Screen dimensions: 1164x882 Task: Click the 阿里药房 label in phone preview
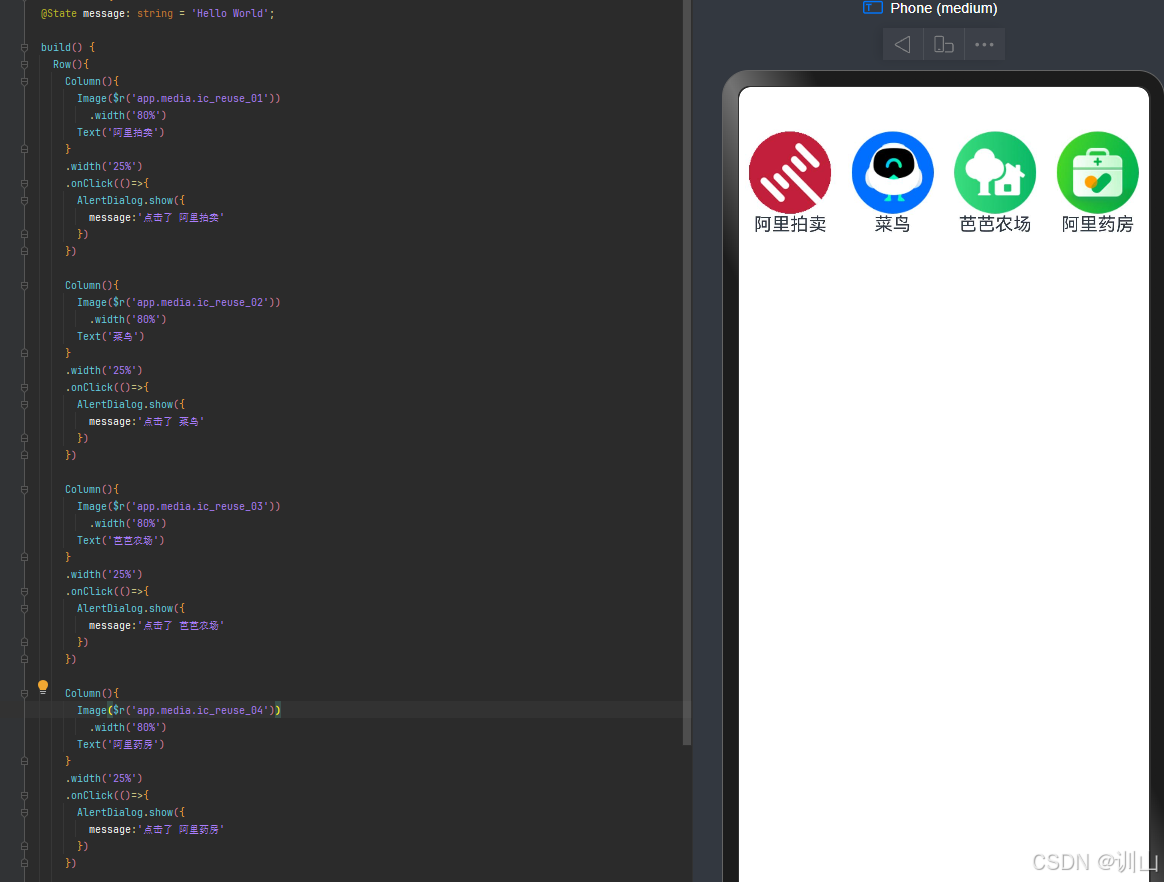(x=1097, y=224)
